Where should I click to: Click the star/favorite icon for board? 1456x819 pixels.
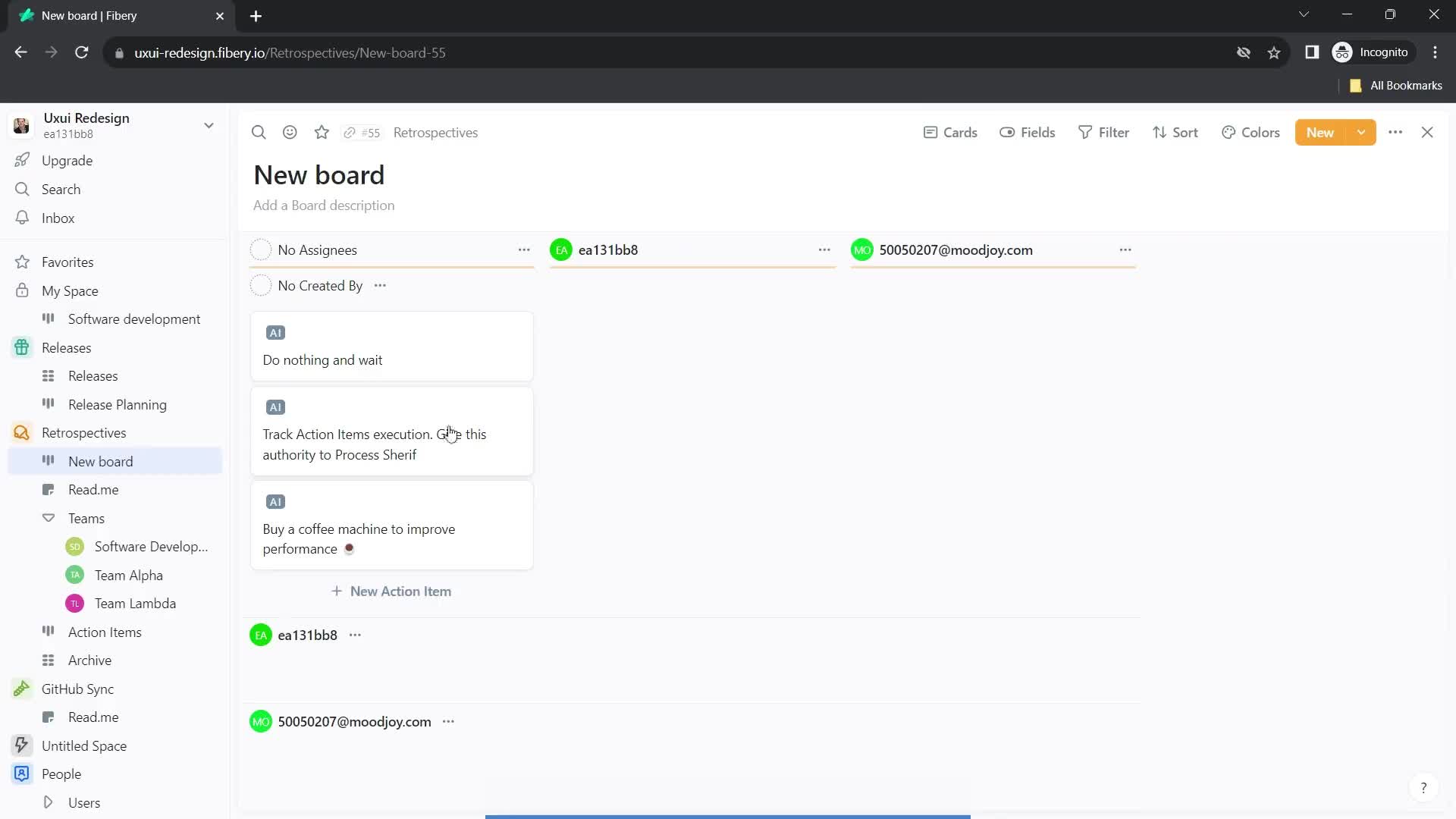click(x=321, y=131)
